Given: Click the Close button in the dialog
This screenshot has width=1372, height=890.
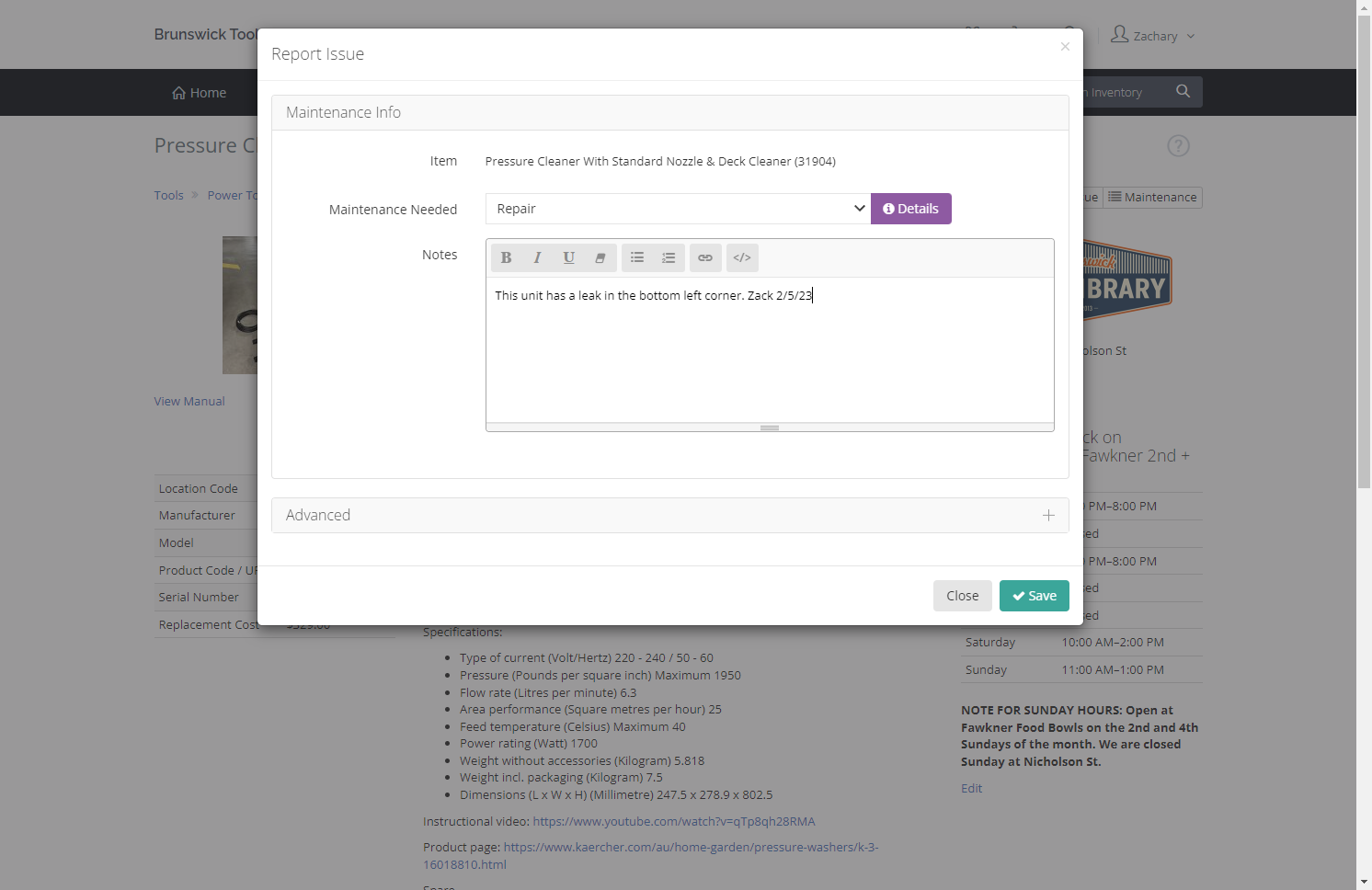Looking at the screenshot, I should tap(963, 596).
